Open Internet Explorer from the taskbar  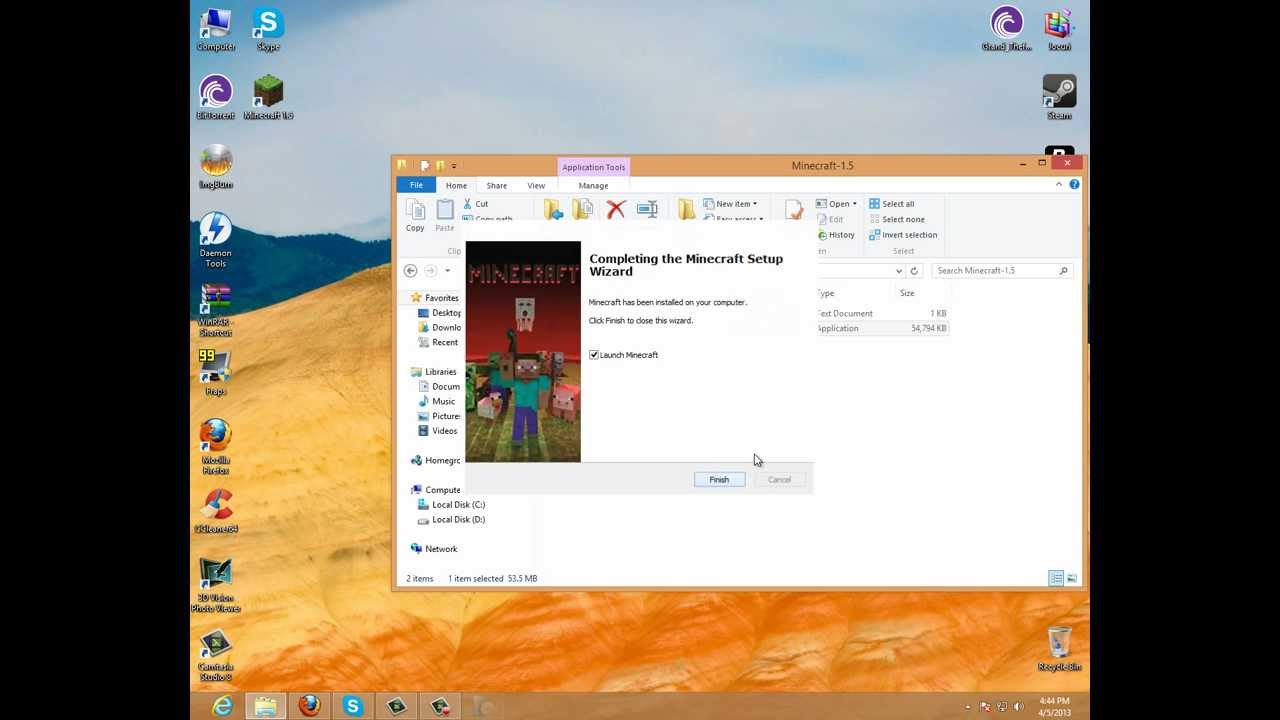tap(222, 707)
